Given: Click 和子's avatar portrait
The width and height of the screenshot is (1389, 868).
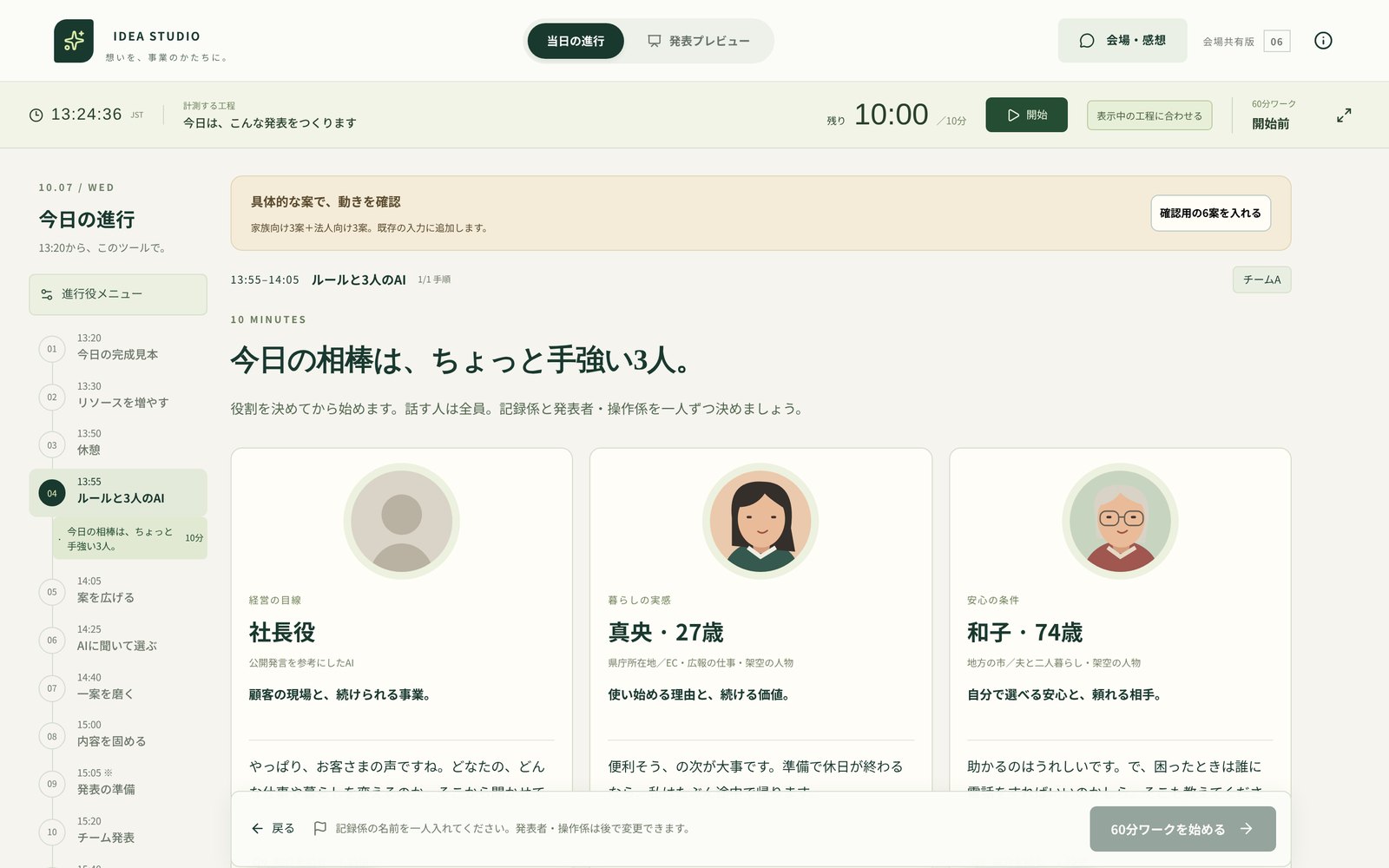Looking at the screenshot, I should click(x=1120, y=521).
